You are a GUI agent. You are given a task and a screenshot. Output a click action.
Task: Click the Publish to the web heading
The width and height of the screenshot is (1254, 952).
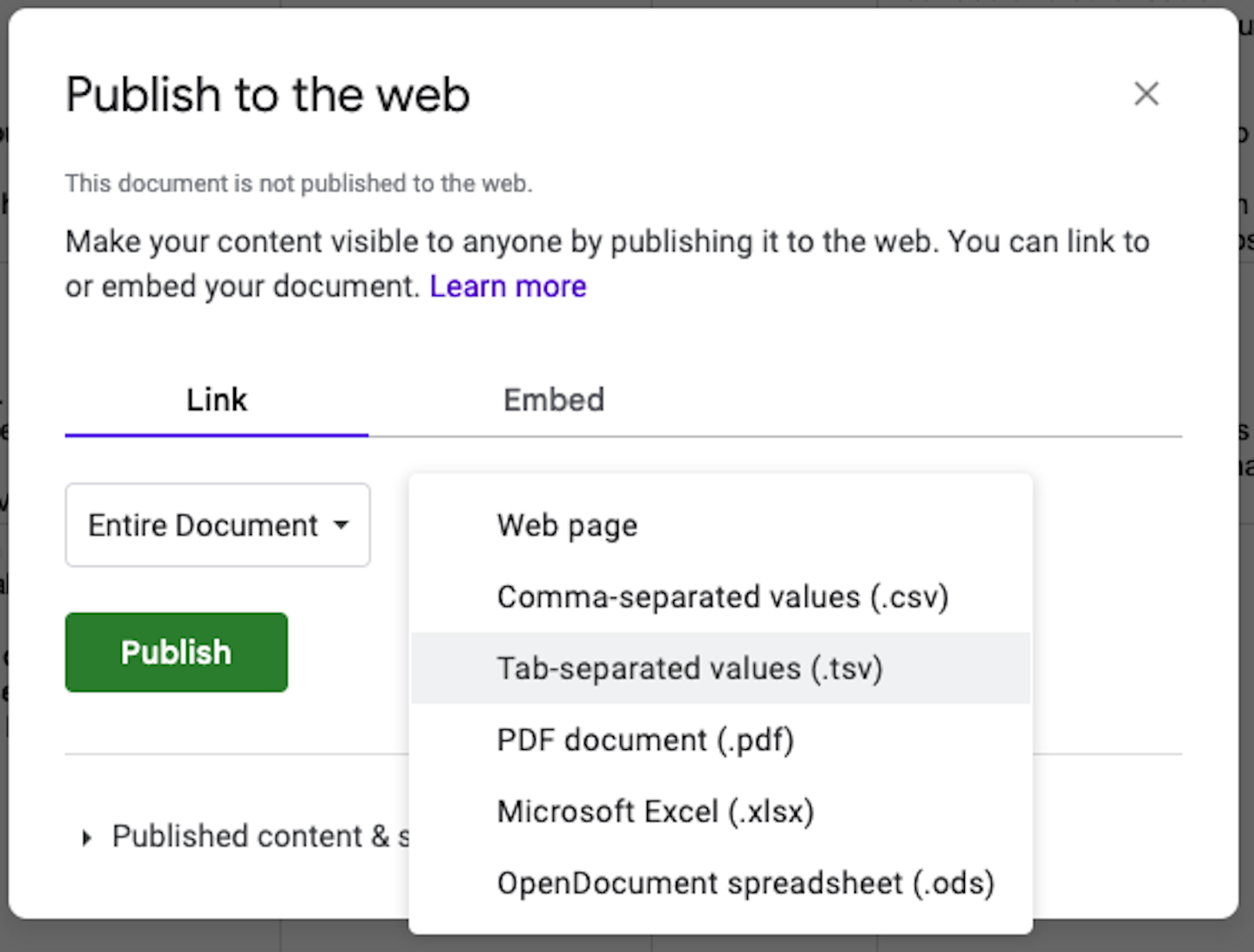267,94
